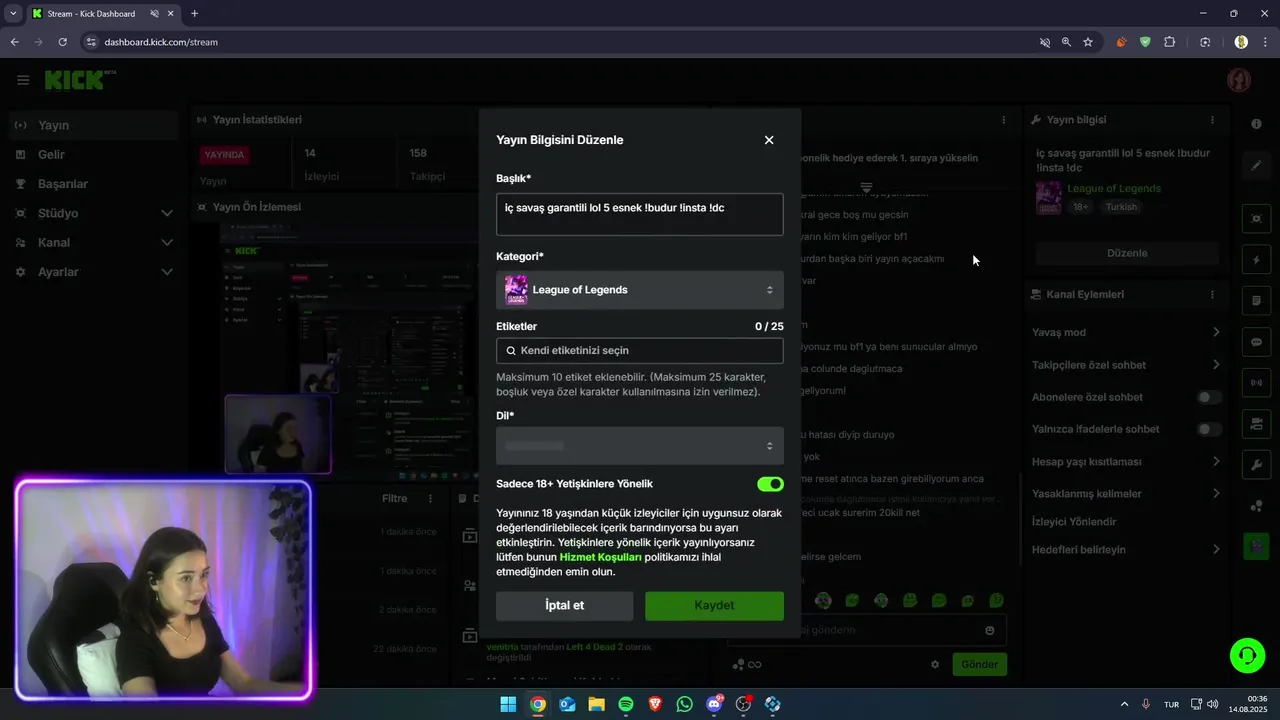Bookmark this page with the star icon
1280x720 pixels.
[x=1088, y=42]
